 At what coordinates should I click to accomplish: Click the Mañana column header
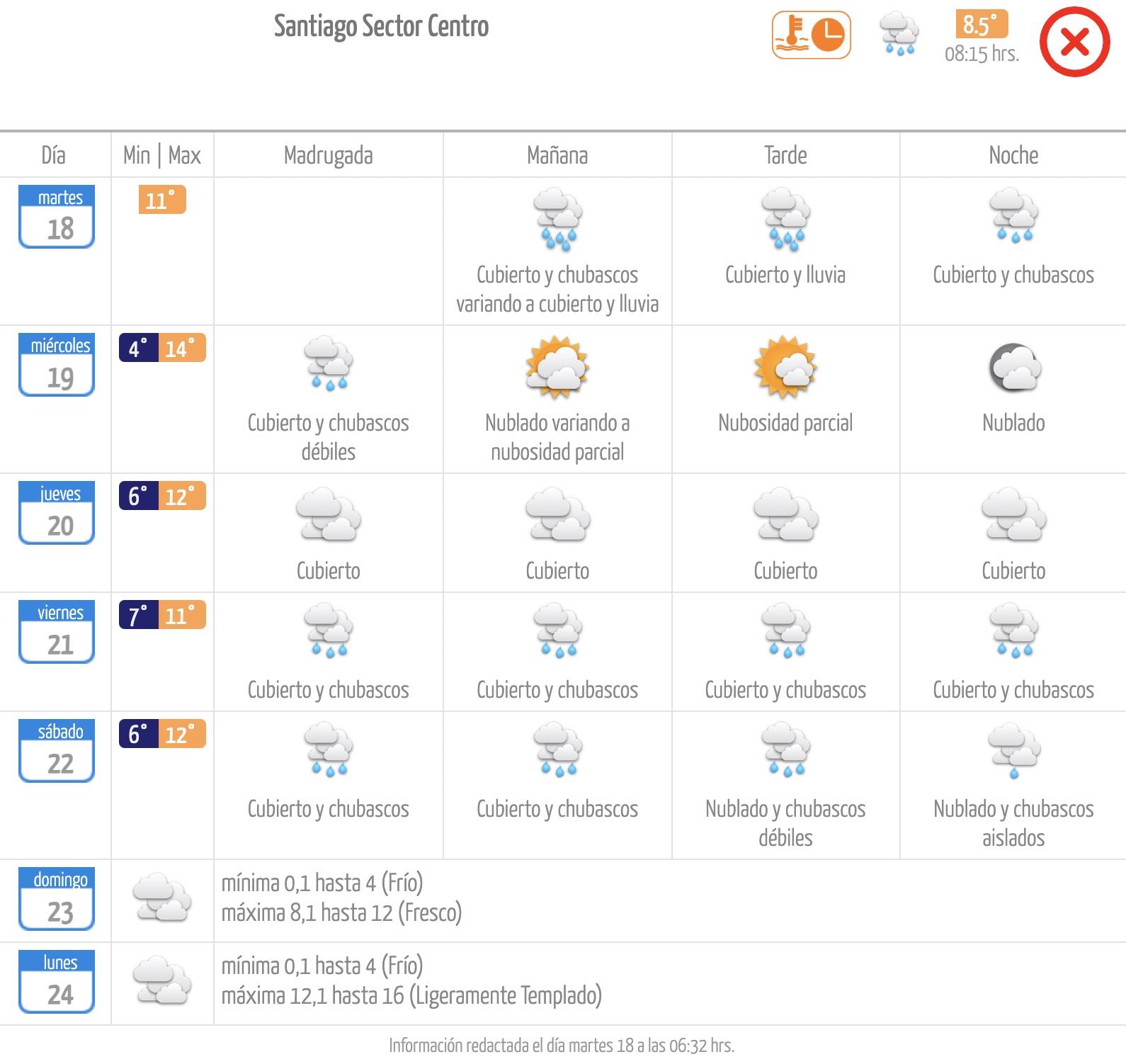[x=557, y=155]
